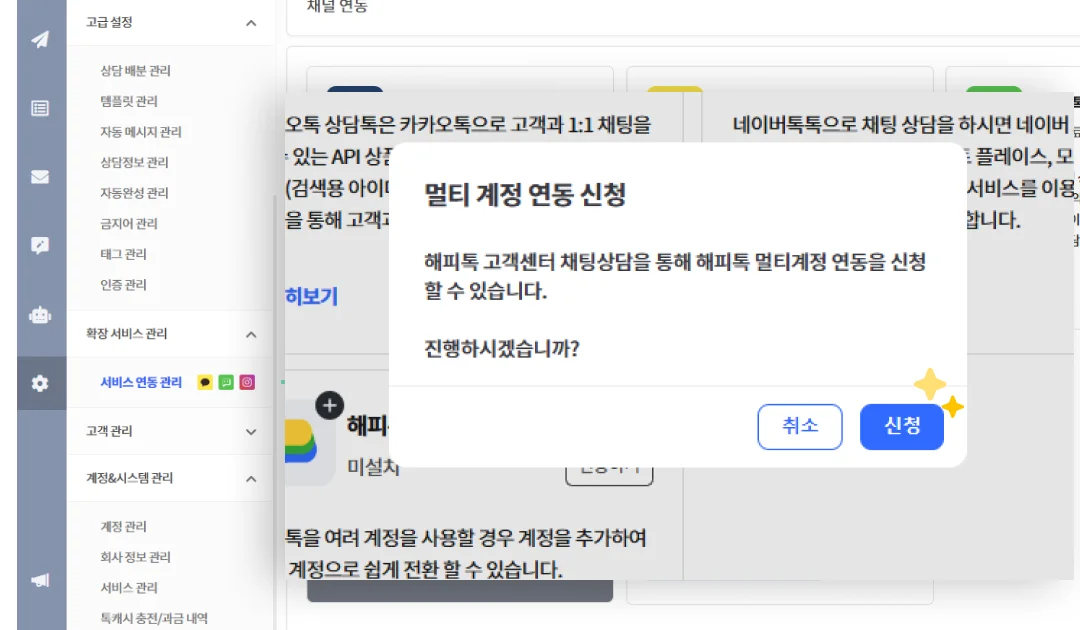
Task: Click the 신청 button in the dialog
Action: 901,426
